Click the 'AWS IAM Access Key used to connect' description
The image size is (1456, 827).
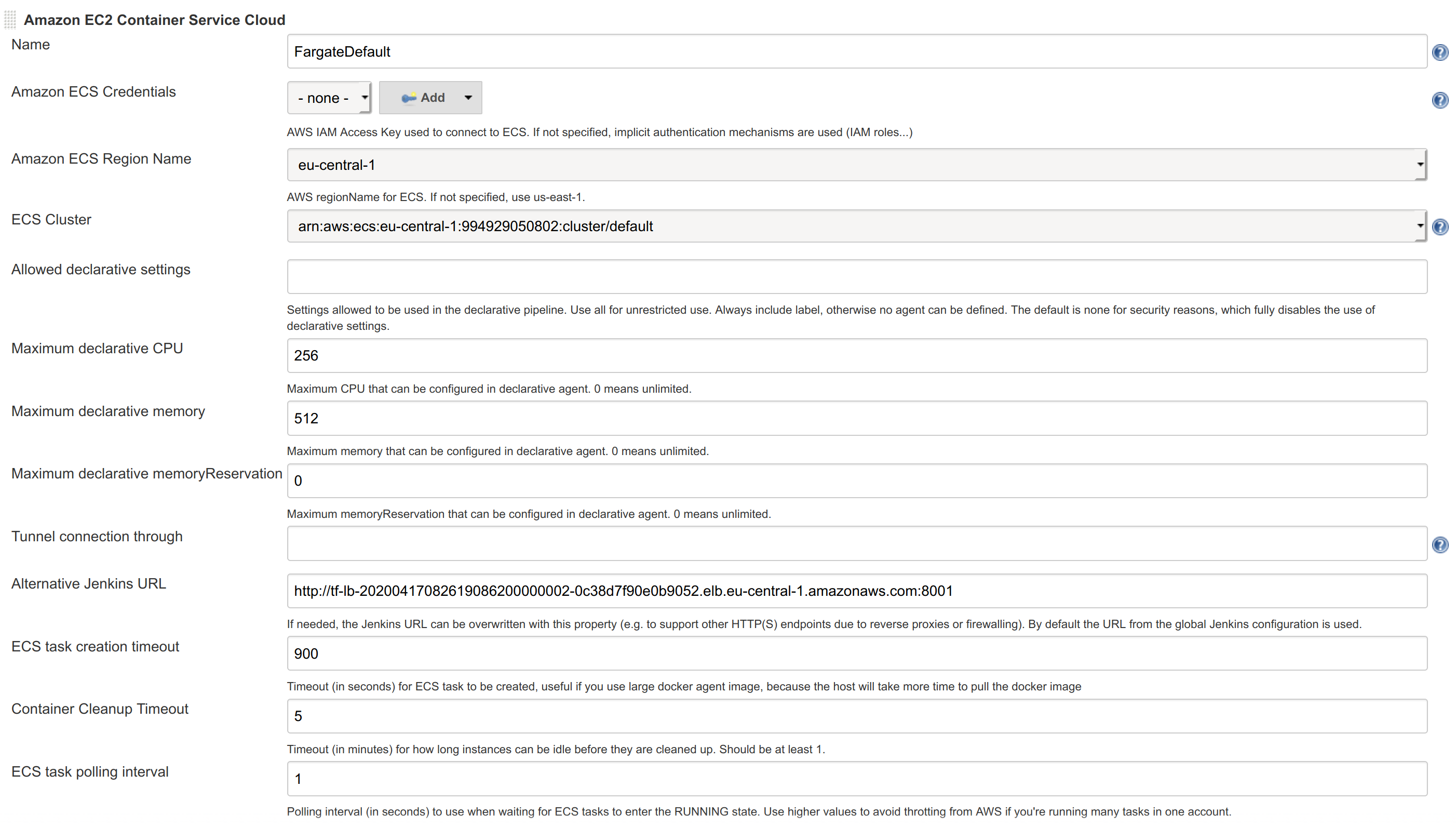[x=599, y=132]
